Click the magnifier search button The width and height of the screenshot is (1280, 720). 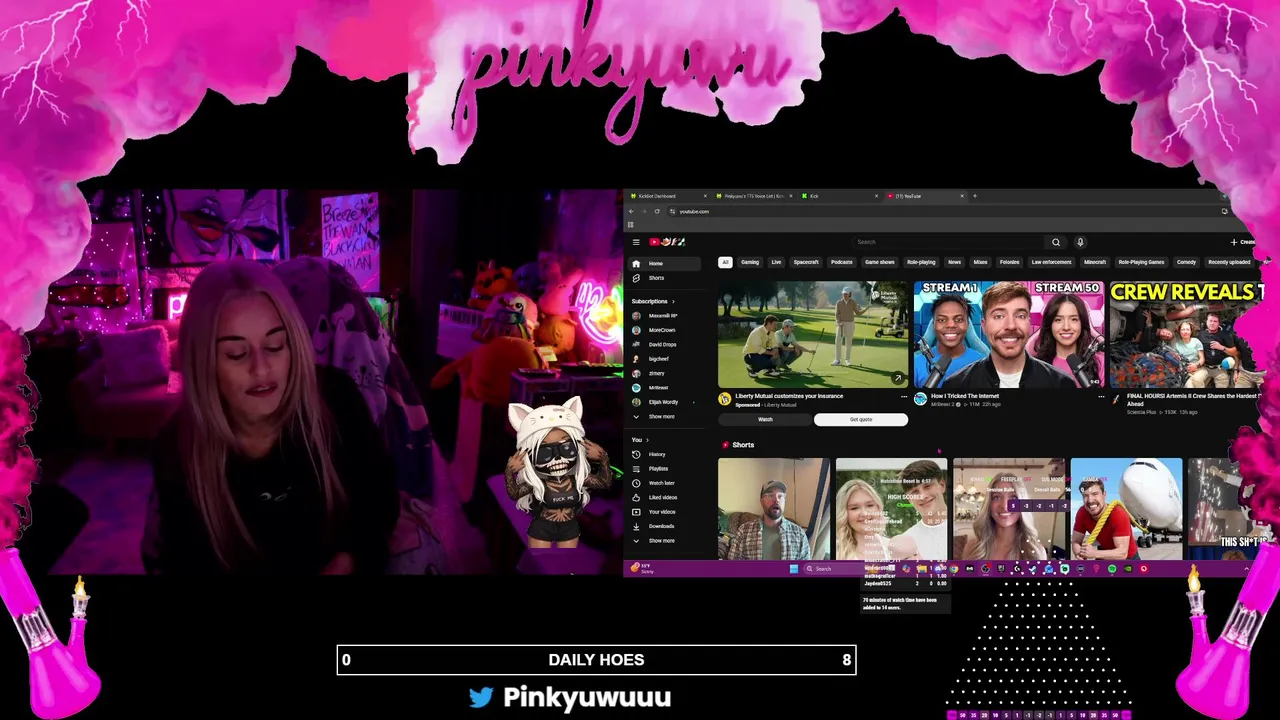tap(1055, 242)
